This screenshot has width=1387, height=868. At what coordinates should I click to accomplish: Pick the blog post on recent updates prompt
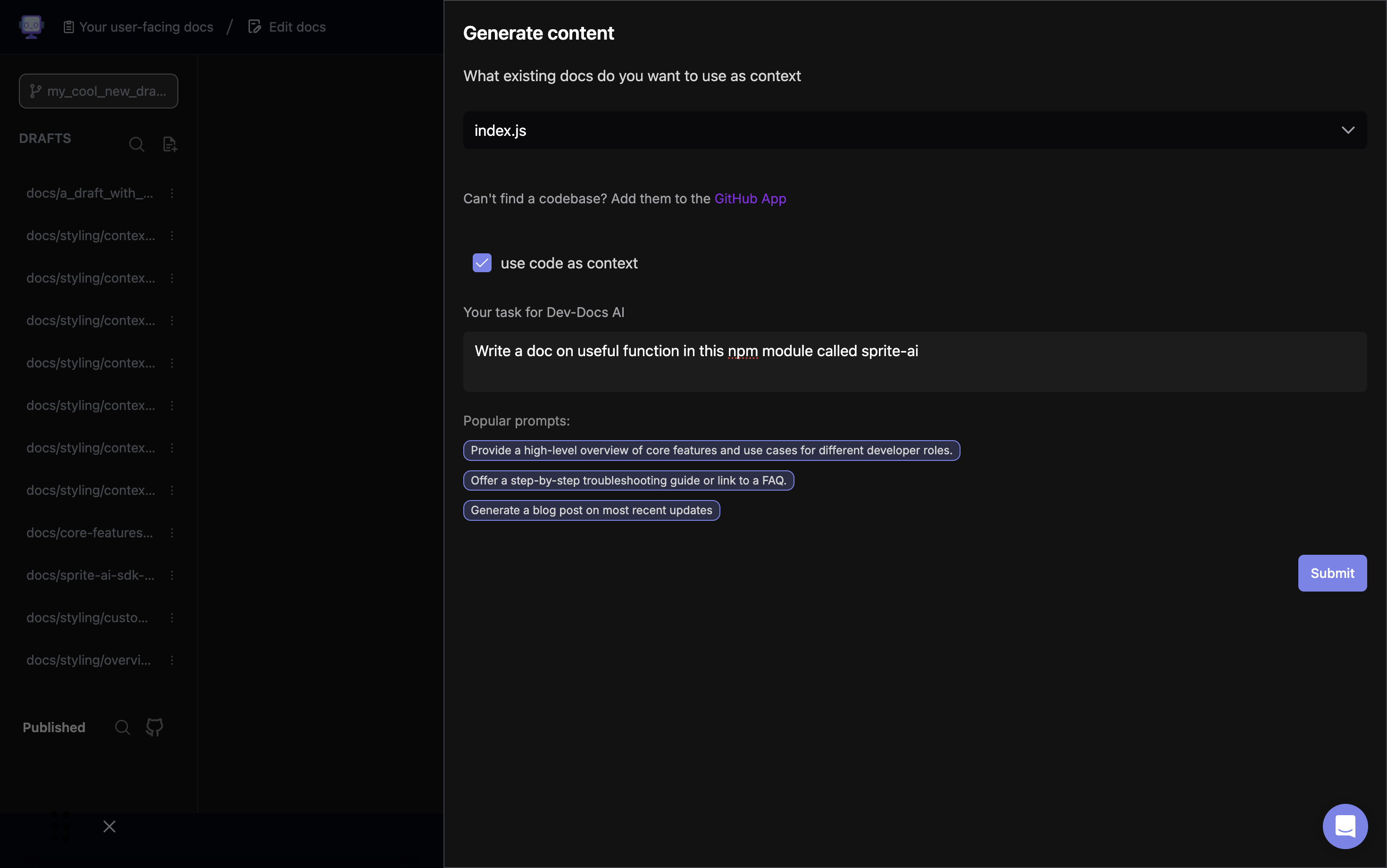pyautogui.click(x=591, y=510)
